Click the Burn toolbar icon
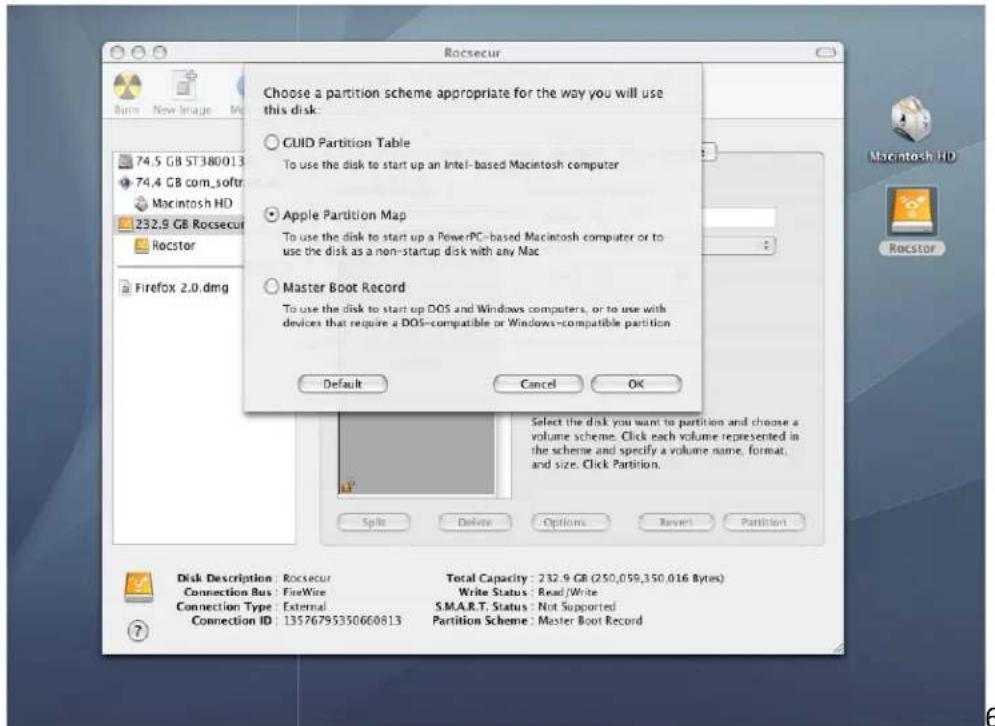Image resolution: width=995 pixels, height=726 pixels. click(126, 85)
